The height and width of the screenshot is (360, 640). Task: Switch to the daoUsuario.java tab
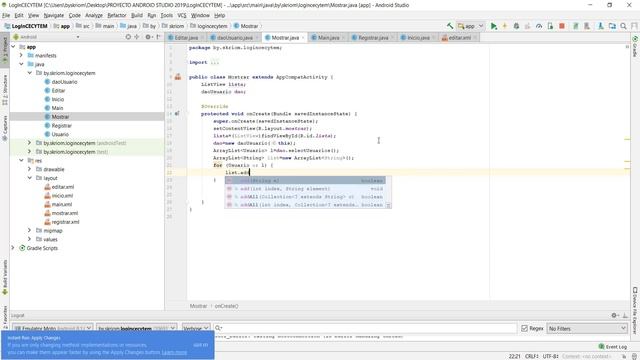click(234, 38)
